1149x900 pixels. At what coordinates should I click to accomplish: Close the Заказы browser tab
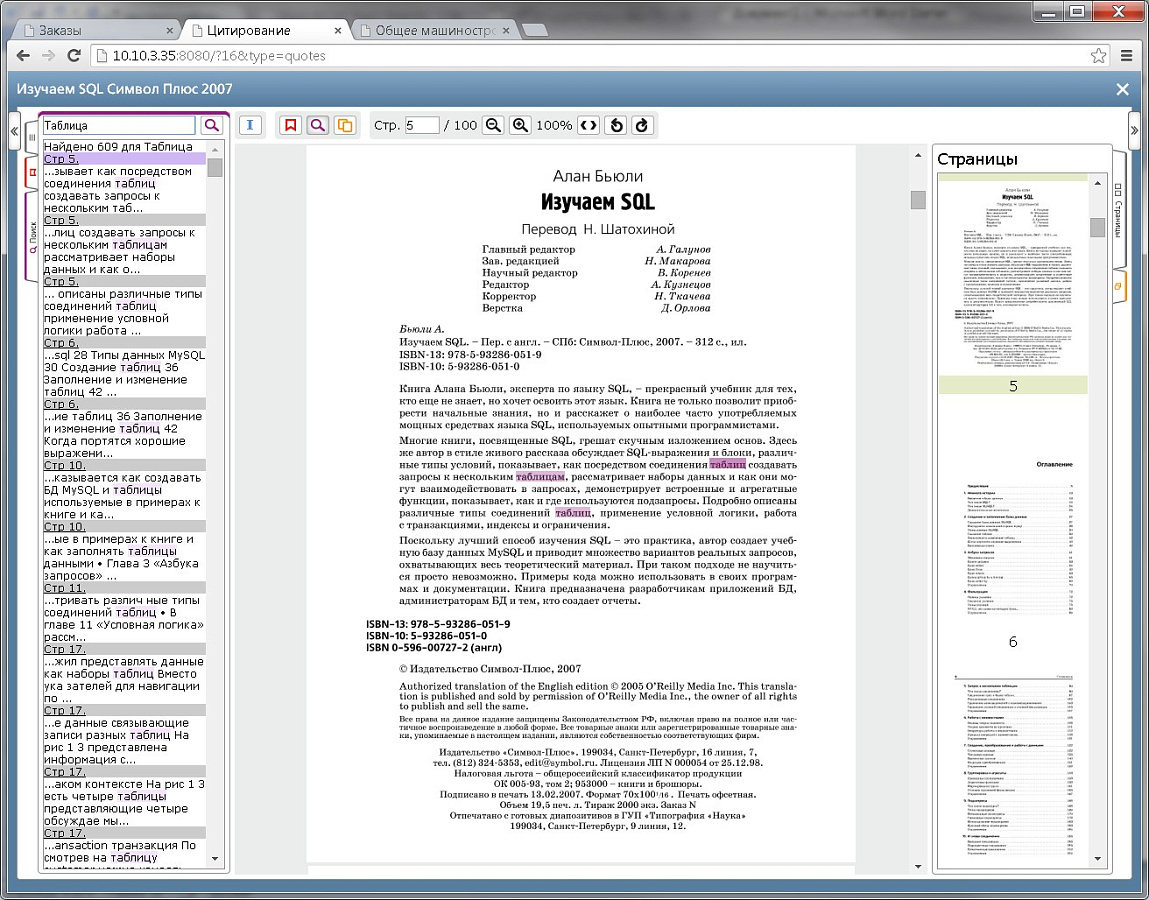click(169, 31)
